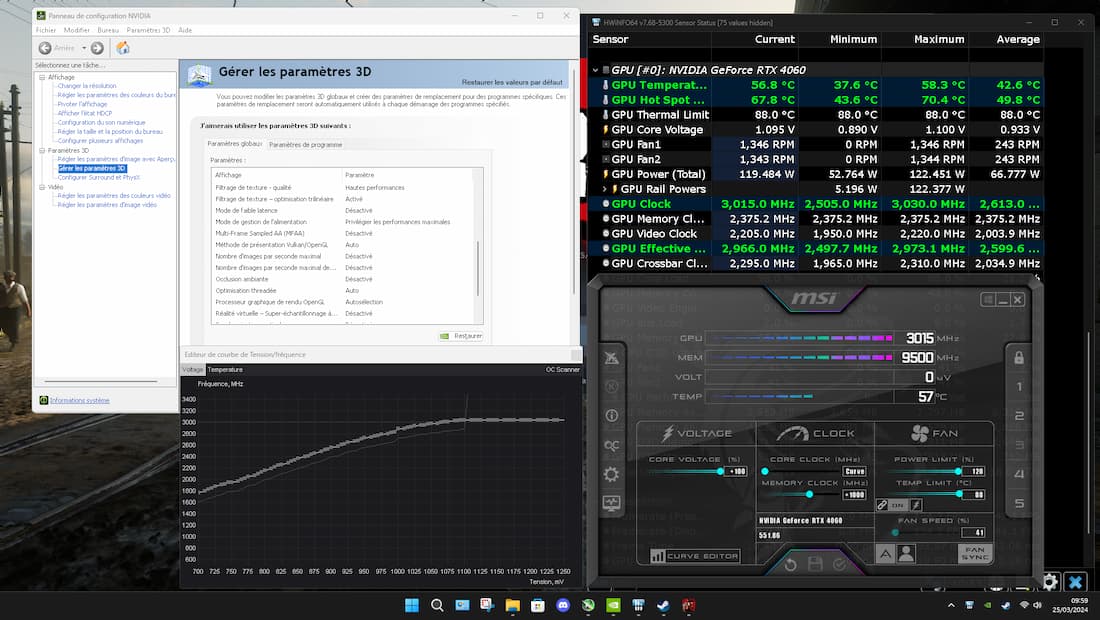Open back history dropdown arrow beside Arrière
Screen dimensions: 1100x620
[x=84, y=48]
